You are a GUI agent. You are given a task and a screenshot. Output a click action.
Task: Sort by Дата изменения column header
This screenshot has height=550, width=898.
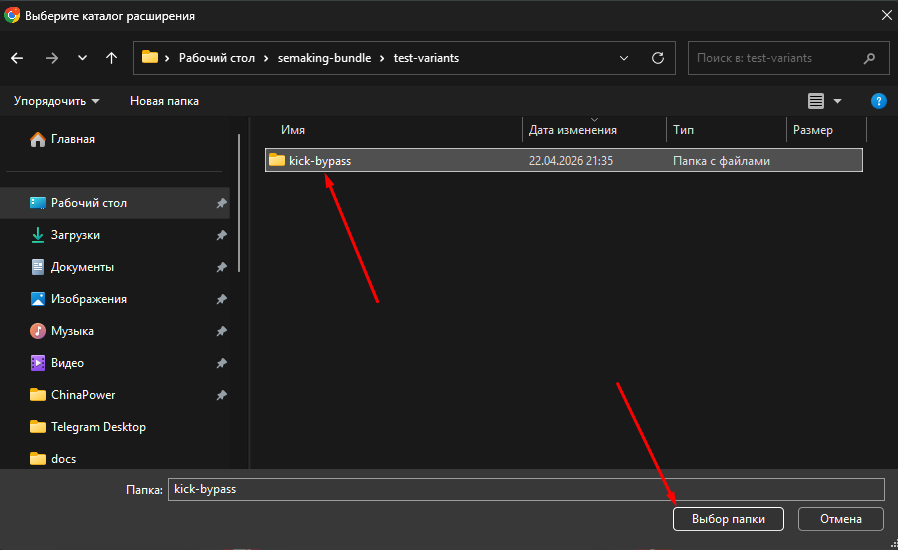572,130
